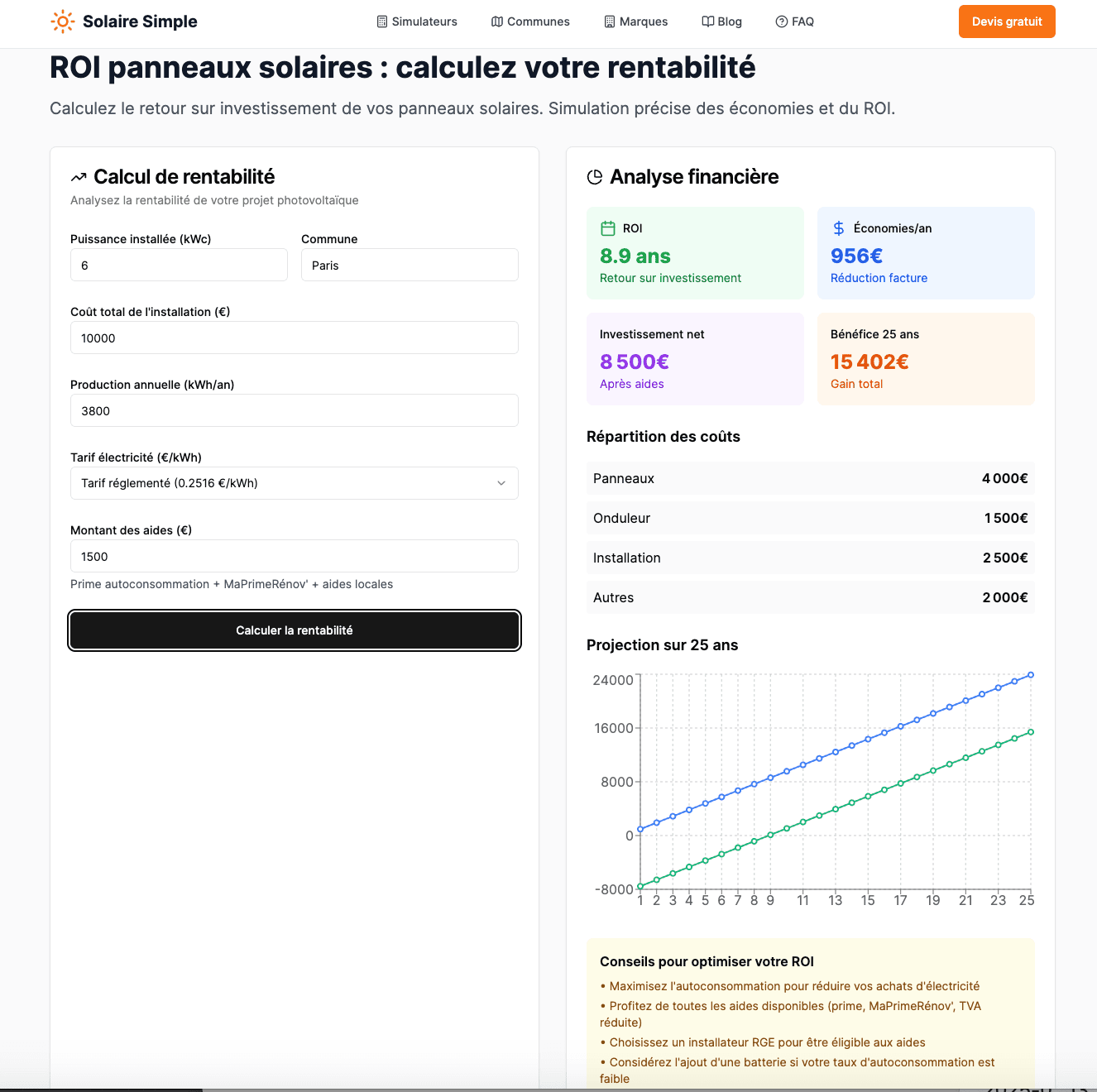Viewport: 1097px width, 1092px height.
Task: Focus the Puissance installée input field
Action: (x=179, y=266)
